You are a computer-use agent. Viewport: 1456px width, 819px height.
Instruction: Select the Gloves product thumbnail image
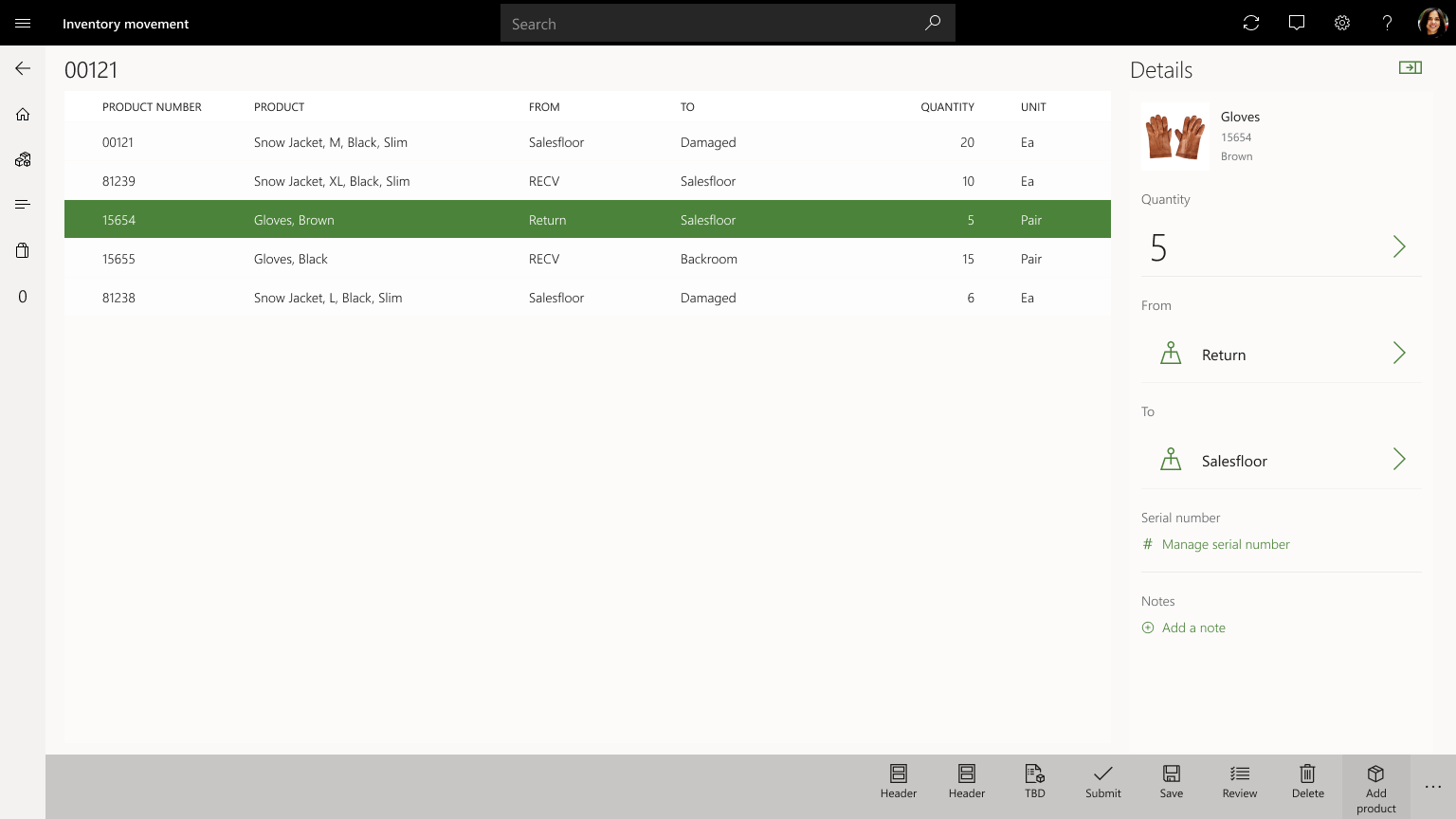tap(1174, 135)
